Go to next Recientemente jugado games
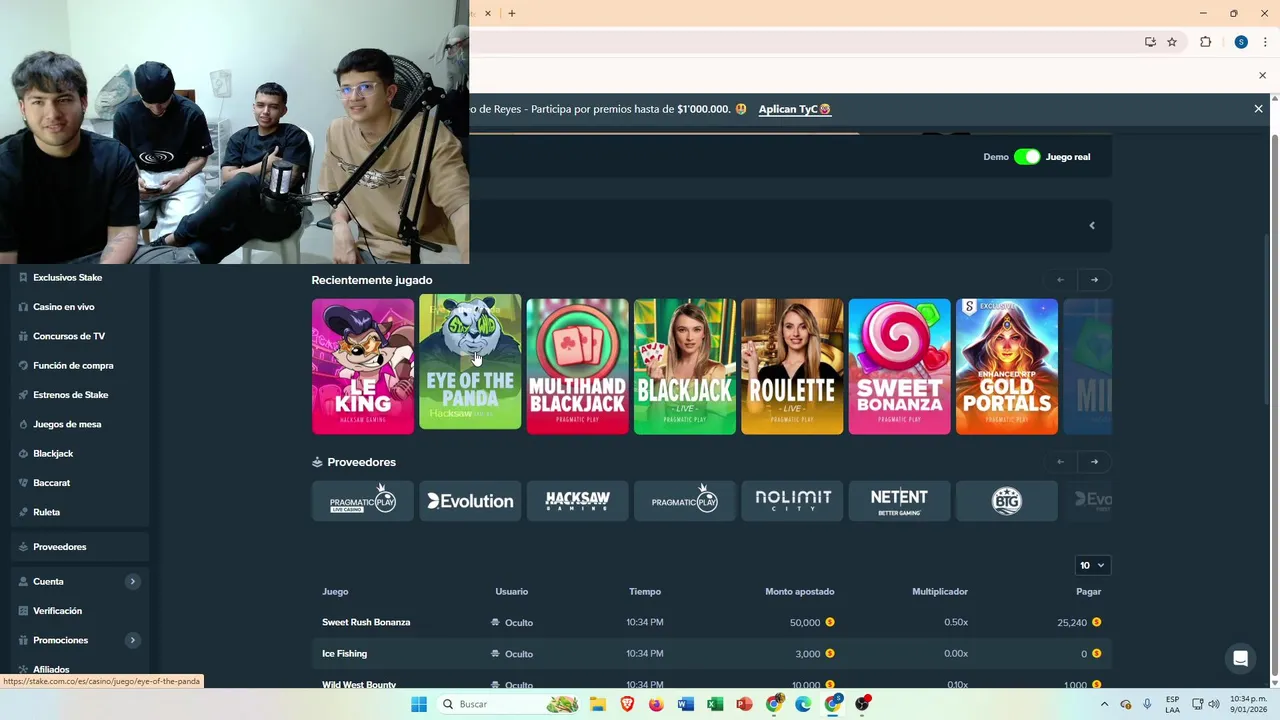1280x720 pixels. click(1094, 280)
